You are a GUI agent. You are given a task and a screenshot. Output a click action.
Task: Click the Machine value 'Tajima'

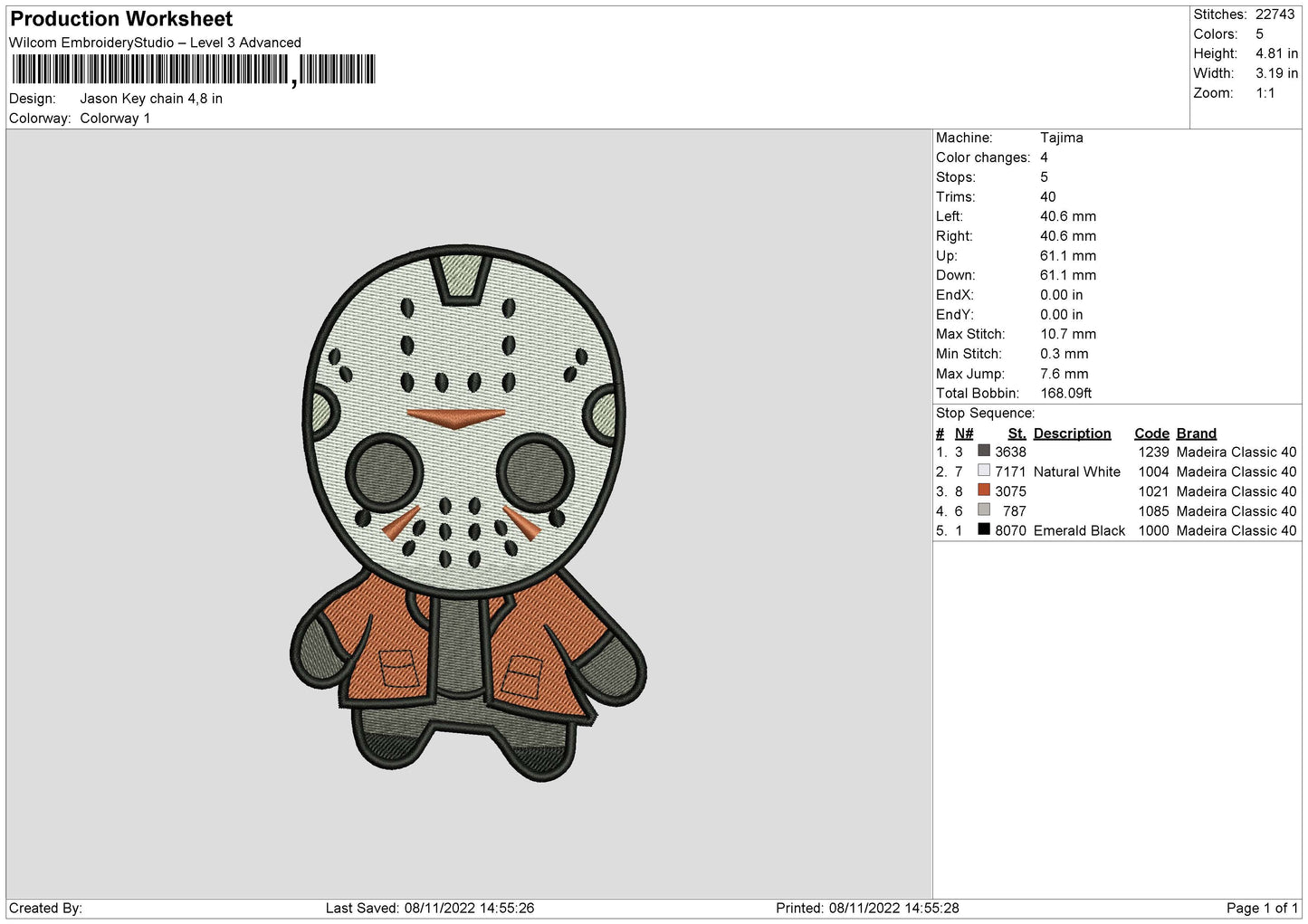point(1062,138)
